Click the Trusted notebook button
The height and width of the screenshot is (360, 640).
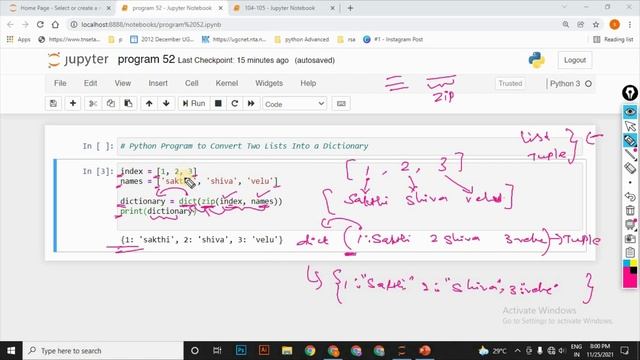pyautogui.click(x=510, y=83)
